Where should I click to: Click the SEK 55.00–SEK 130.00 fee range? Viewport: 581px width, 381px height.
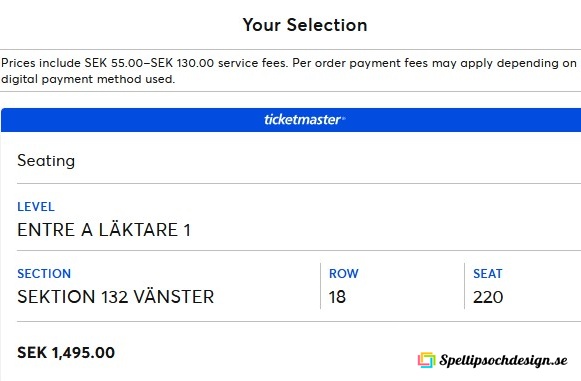(x=149, y=63)
